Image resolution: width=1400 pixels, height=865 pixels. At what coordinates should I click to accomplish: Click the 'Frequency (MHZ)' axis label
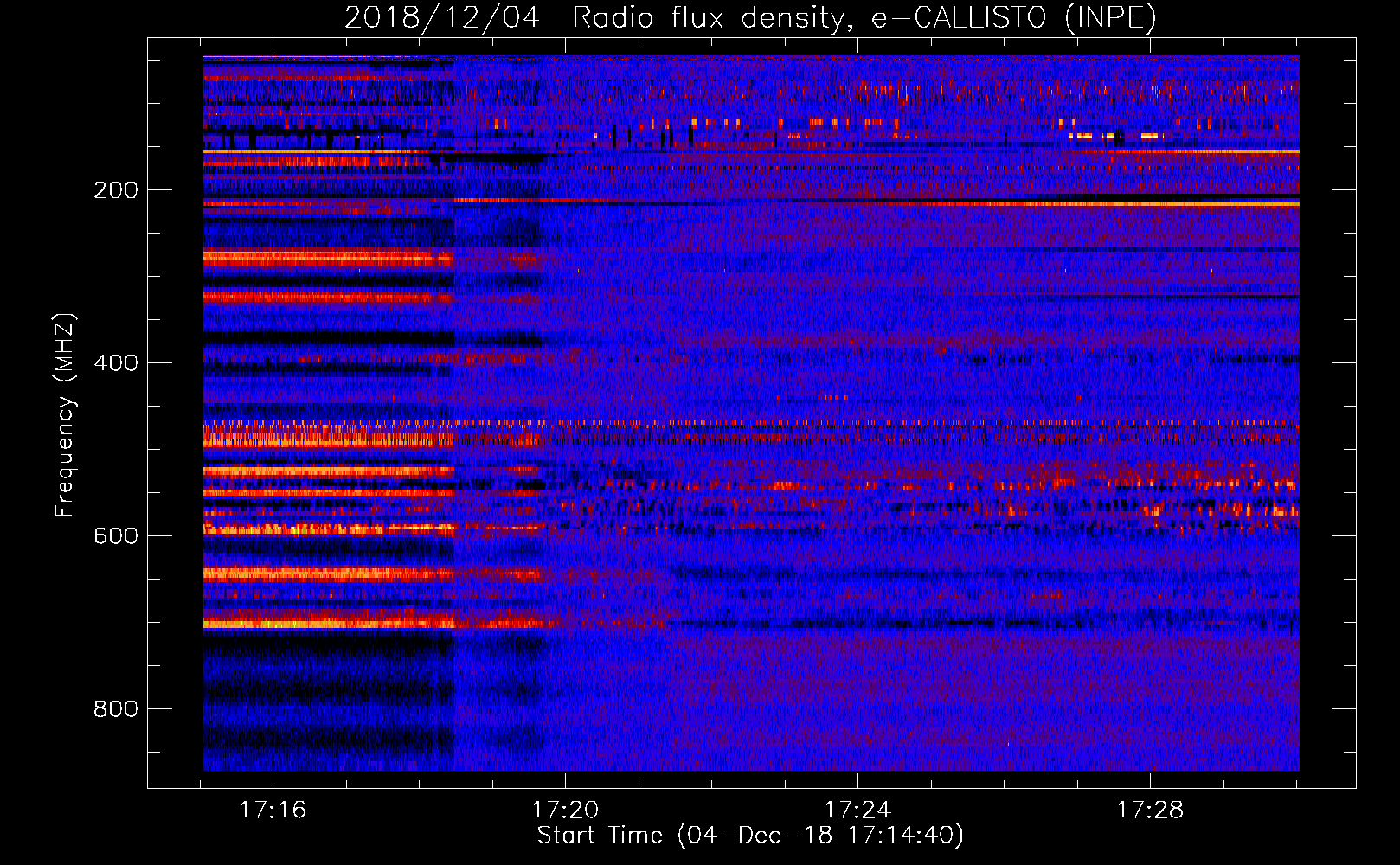[x=65, y=414]
